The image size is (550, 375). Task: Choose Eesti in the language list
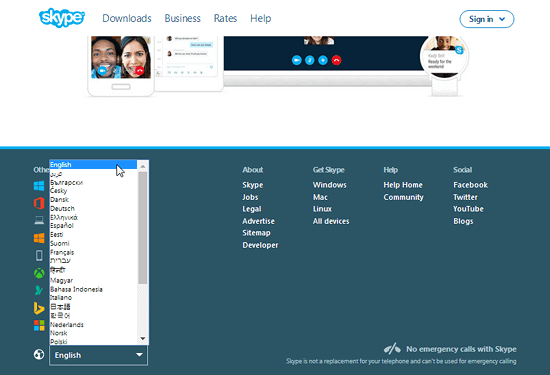[x=93, y=234]
